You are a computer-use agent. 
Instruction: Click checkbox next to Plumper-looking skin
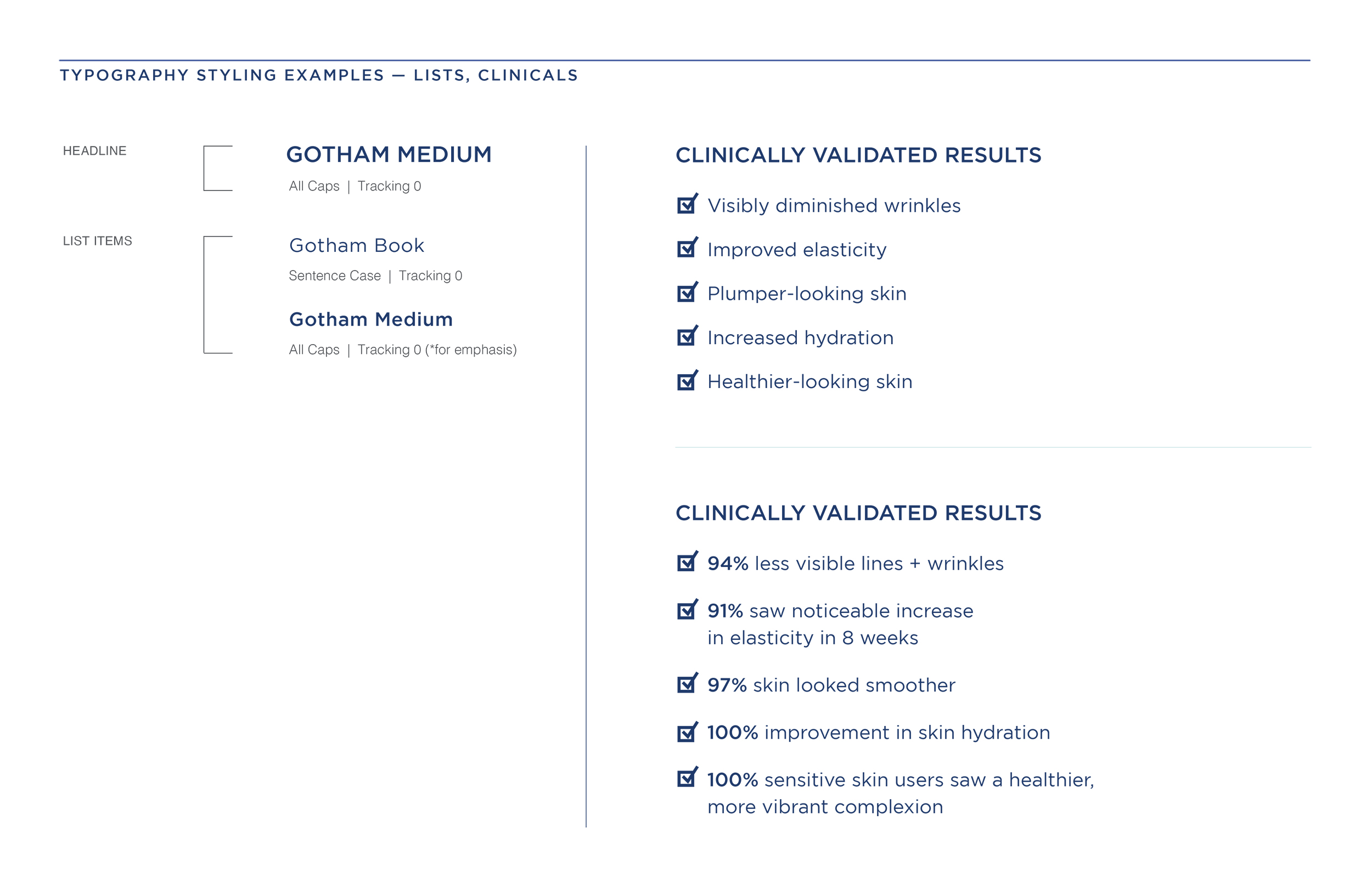point(686,294)
